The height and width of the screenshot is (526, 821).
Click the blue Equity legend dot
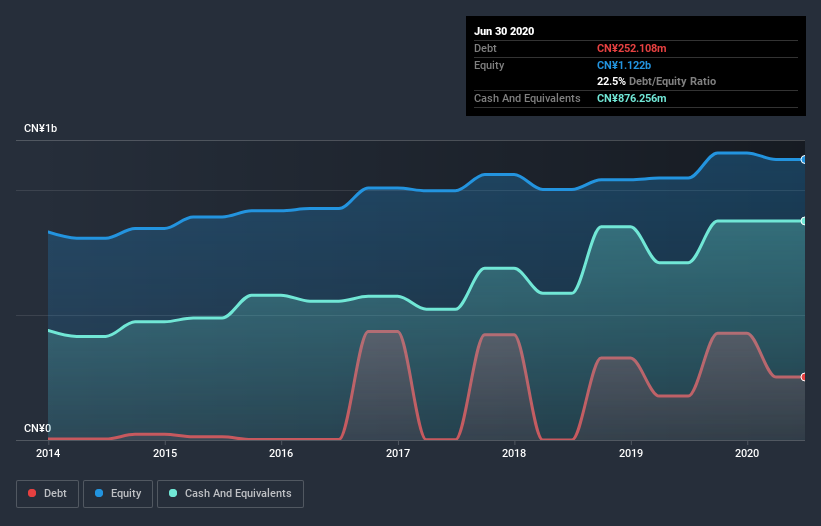pyautogui.click(x=99, y=493)
